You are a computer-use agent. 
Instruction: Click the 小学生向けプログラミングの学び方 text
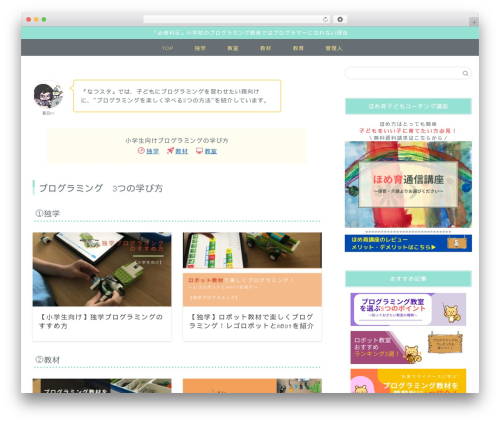(177, 140)
